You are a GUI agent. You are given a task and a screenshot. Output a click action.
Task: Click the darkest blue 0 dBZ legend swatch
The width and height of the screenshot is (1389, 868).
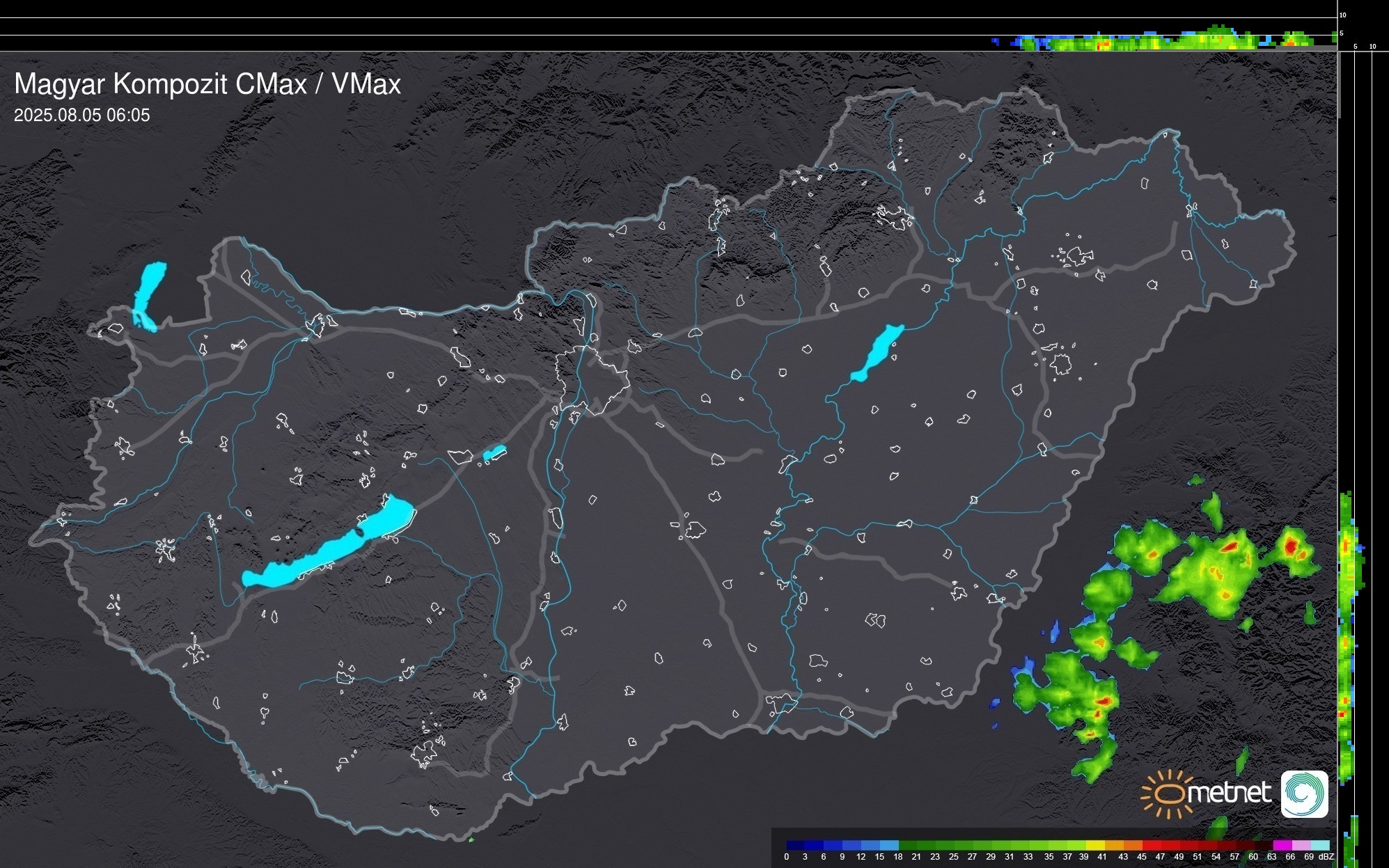point(796,845)
